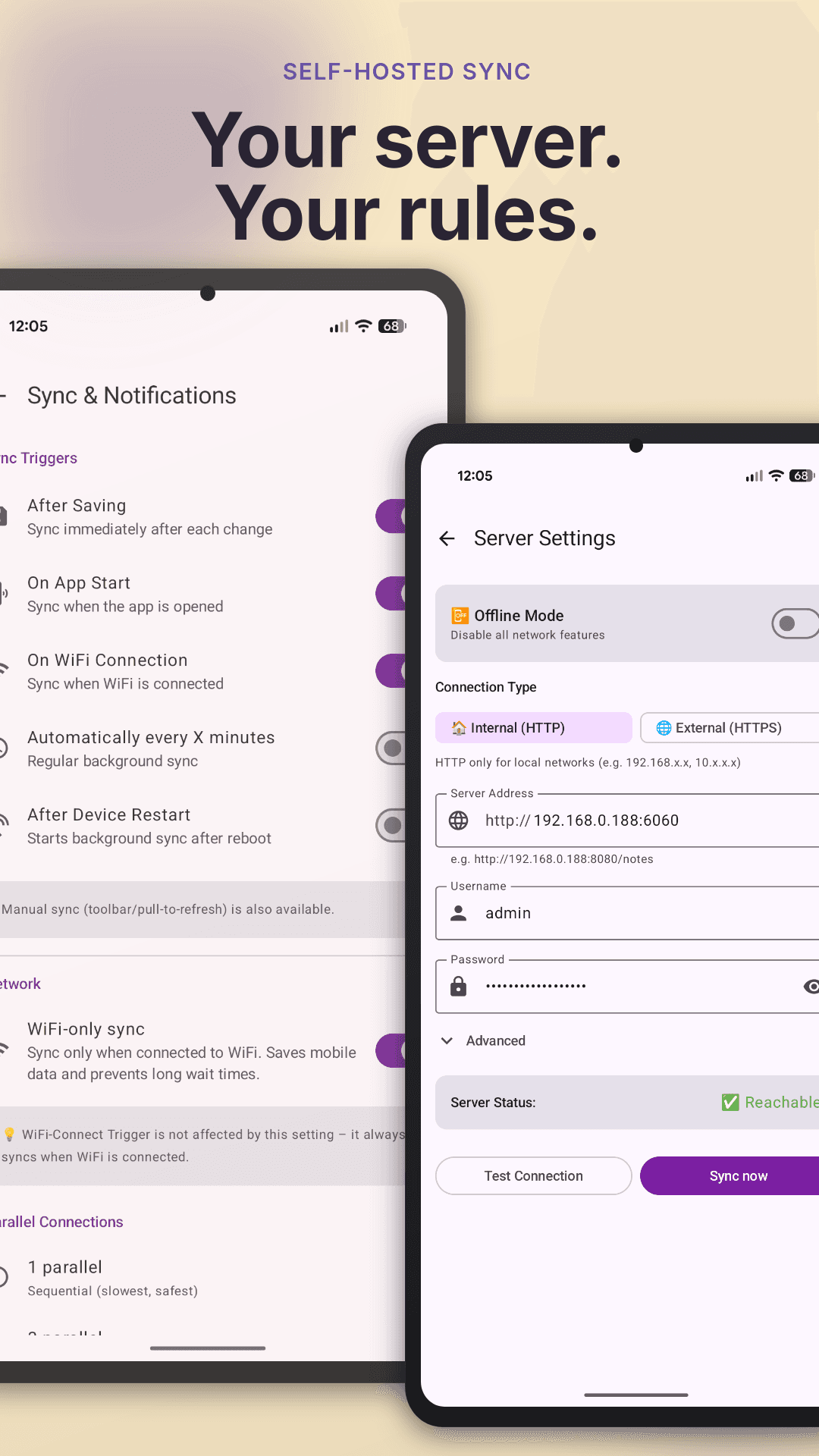Tap the Sync now button

coord(730,1175)
